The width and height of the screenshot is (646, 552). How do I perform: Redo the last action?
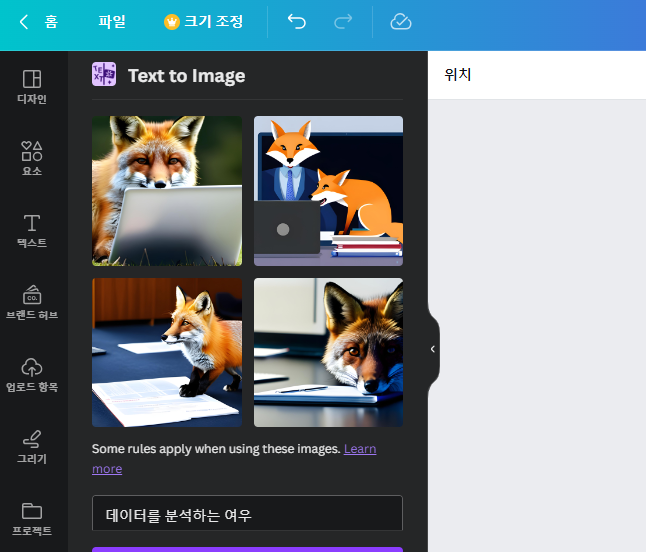(343, 21)
